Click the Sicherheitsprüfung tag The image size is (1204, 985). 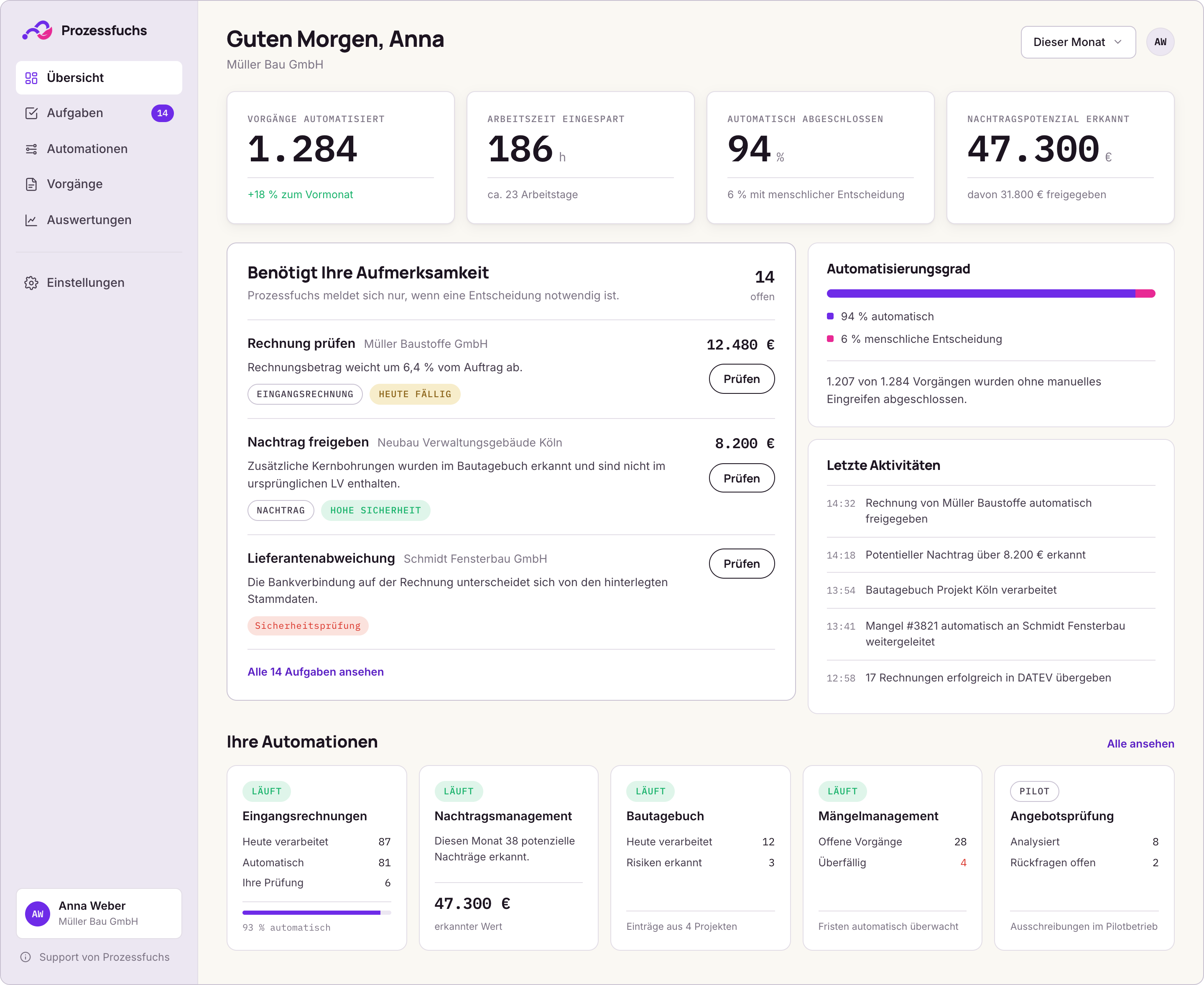click(x=308, y=626)
